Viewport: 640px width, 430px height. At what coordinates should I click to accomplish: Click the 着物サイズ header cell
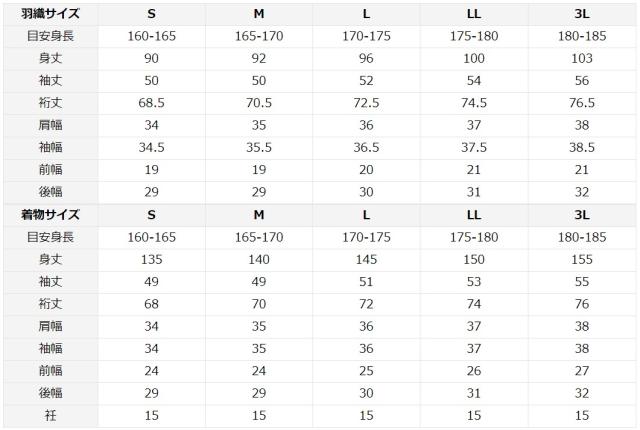(50, 215)
